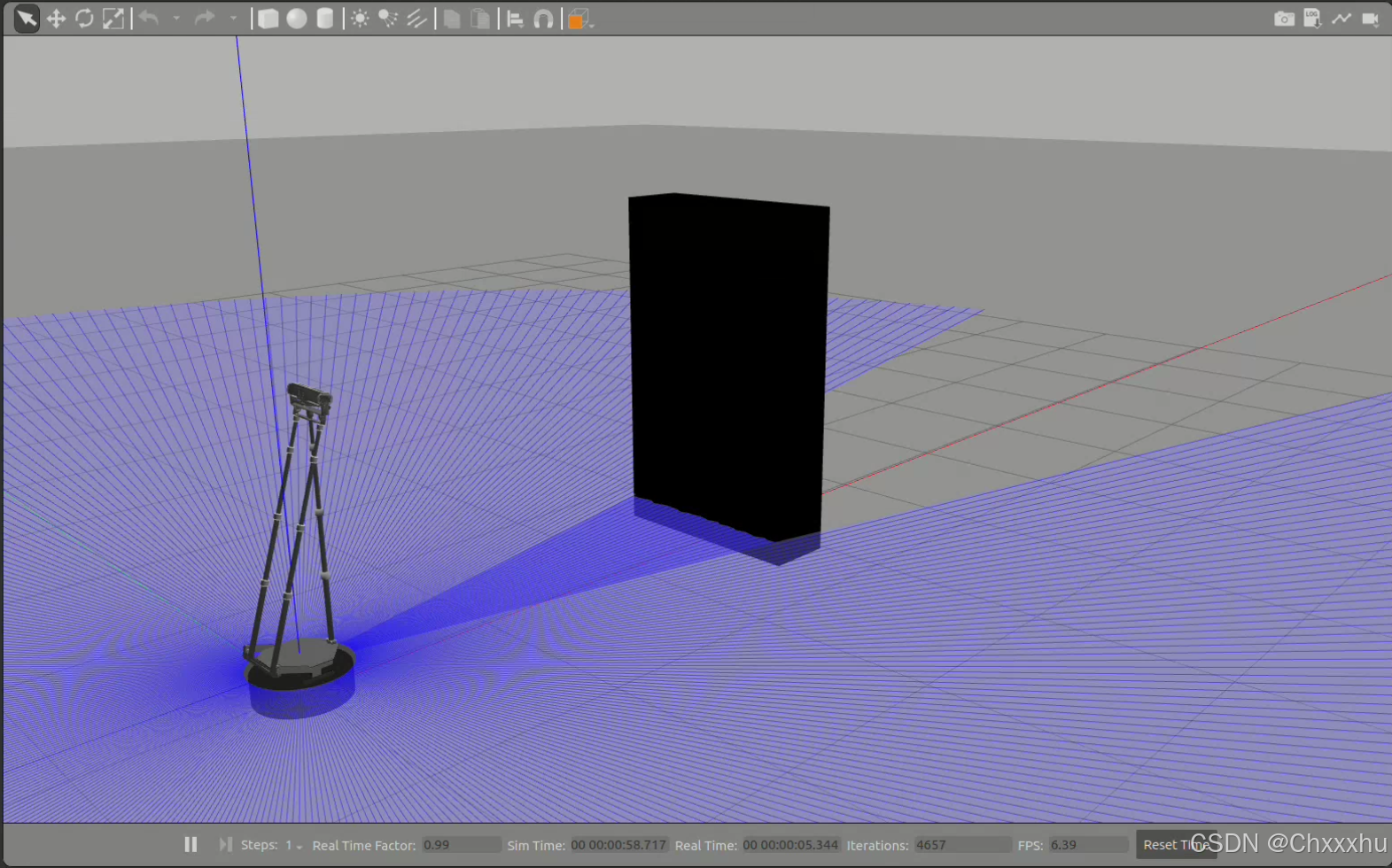Image resolution: width=1392 pixels, height=868 pixels.
Task: Open the plot graph icon
Action: tap(1341, 19)
